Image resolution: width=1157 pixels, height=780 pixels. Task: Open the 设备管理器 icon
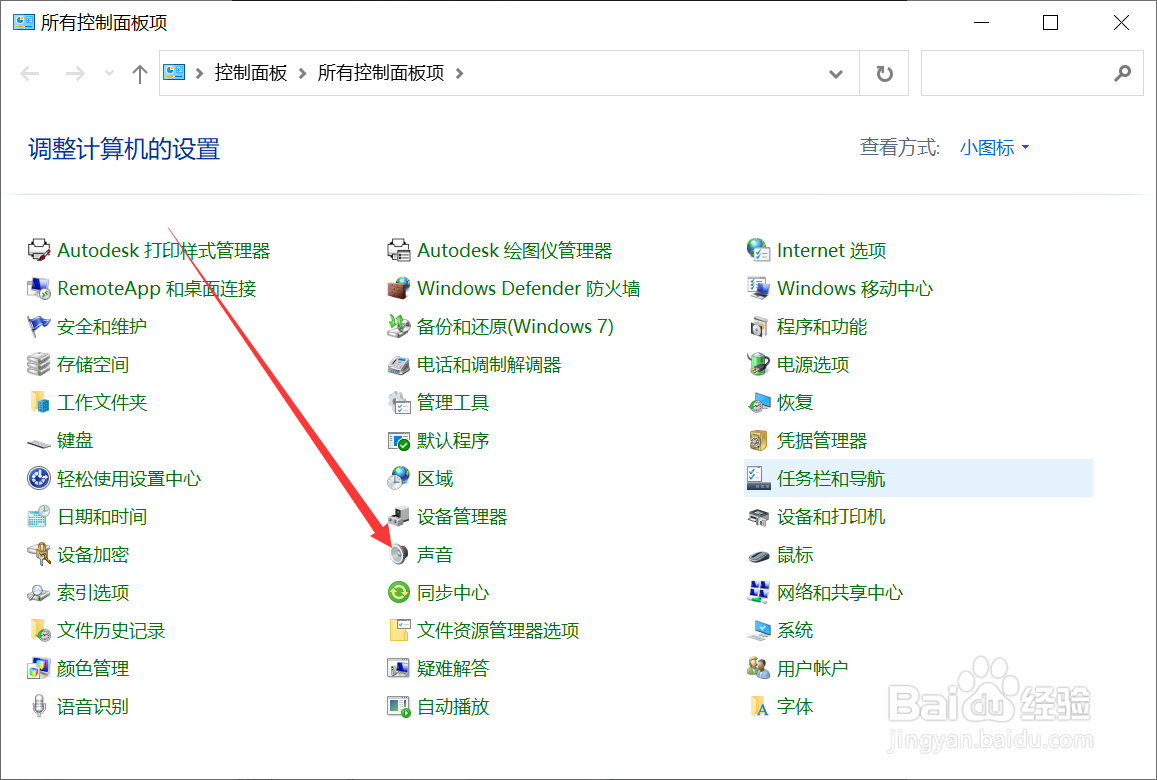click(x=398, y=517)
